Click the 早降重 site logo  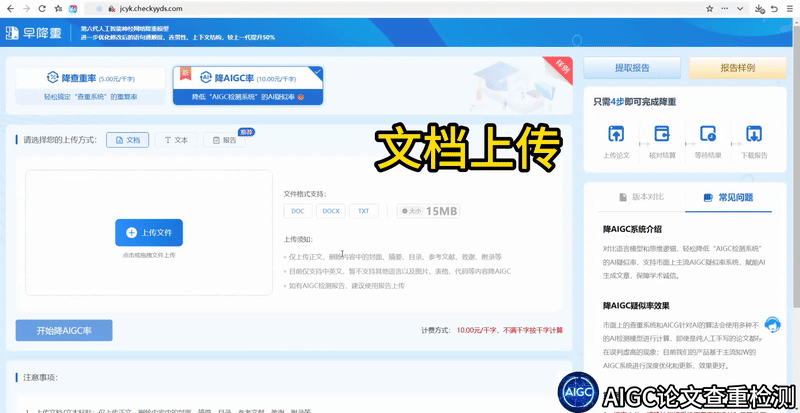pyautogui.click(x=34, y=33)
